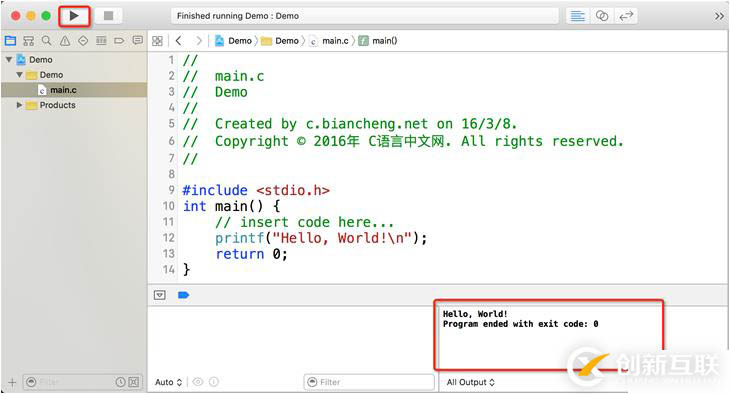Show the standard editor

pos(577,16)
